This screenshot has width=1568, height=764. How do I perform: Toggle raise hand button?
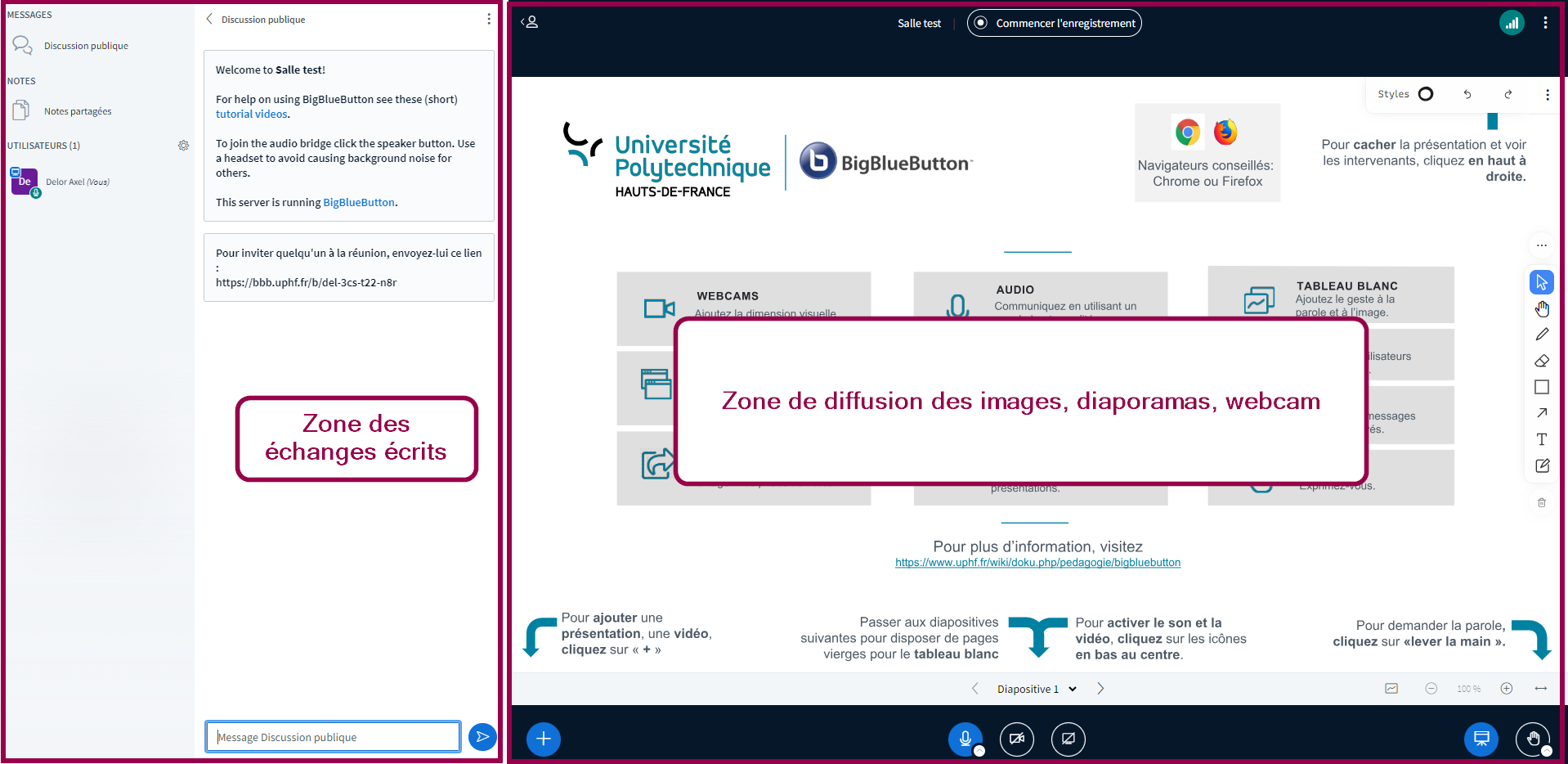click(x=1533, y=739)
